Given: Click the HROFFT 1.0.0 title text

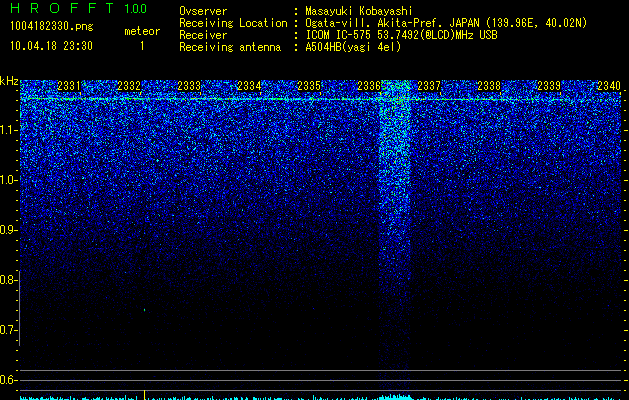Looking at the screenshot, I should tap(78, 8).
